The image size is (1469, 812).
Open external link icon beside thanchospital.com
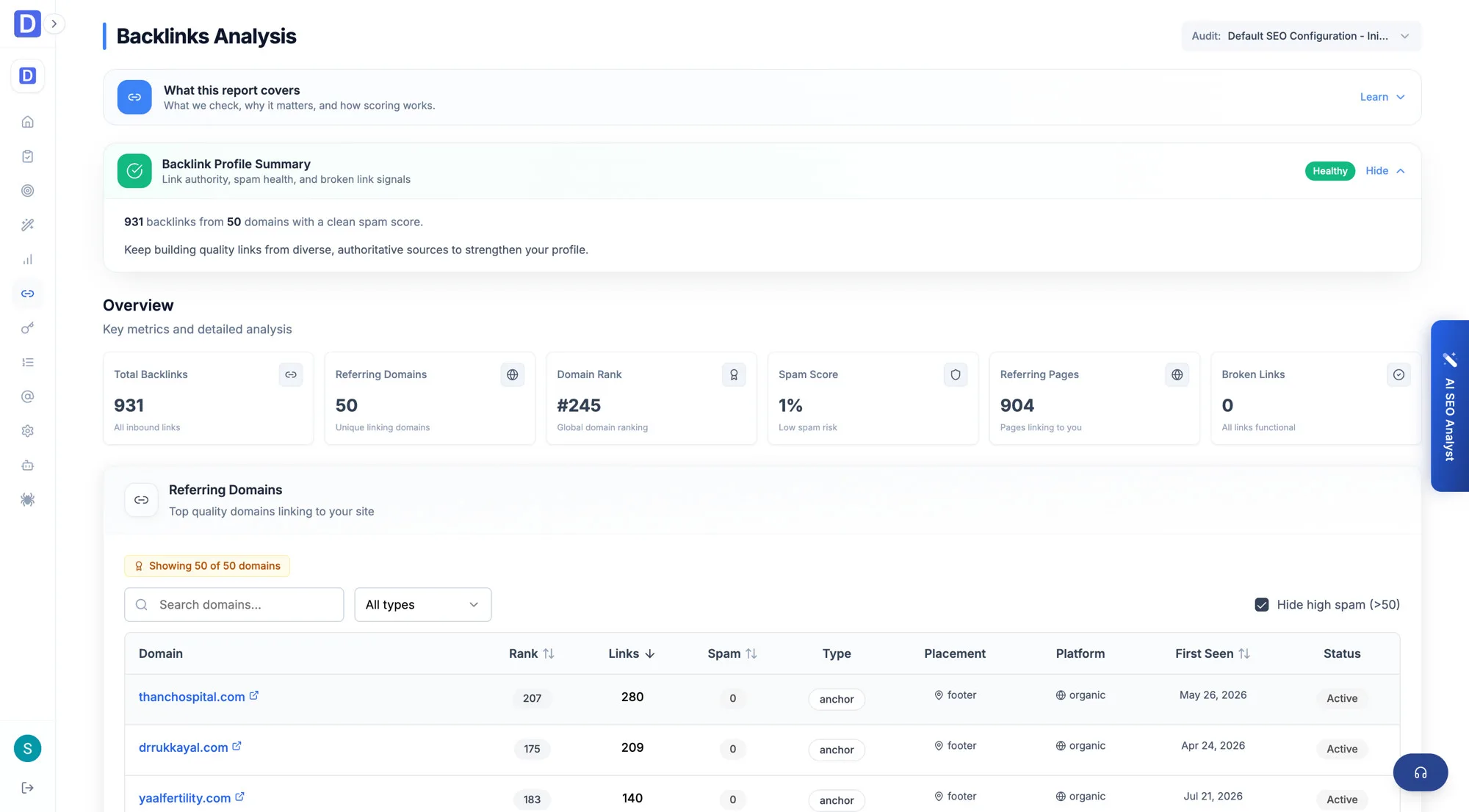(x=254, y=695)
